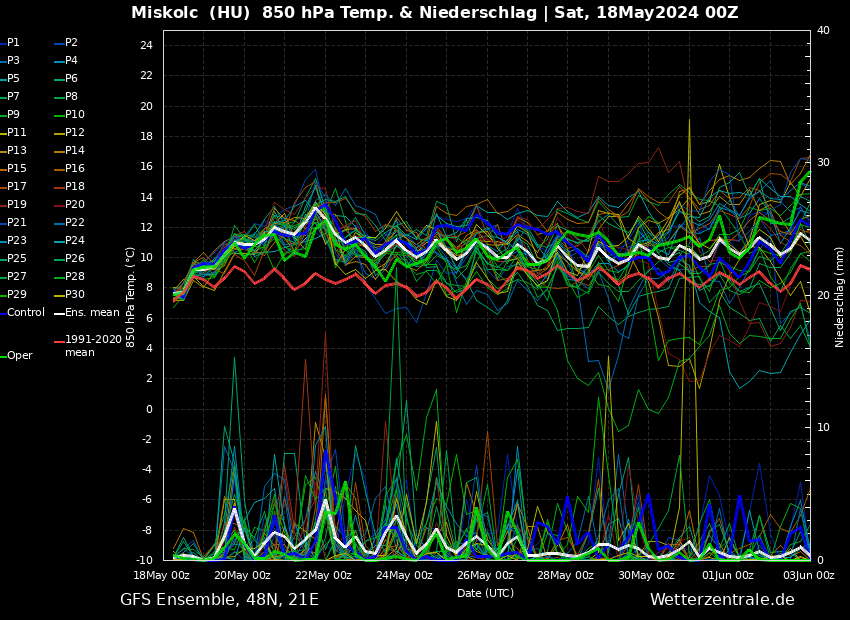850x620 pixels.
Task: Click the P1 legend entry
Action: (x=13, y=43)
